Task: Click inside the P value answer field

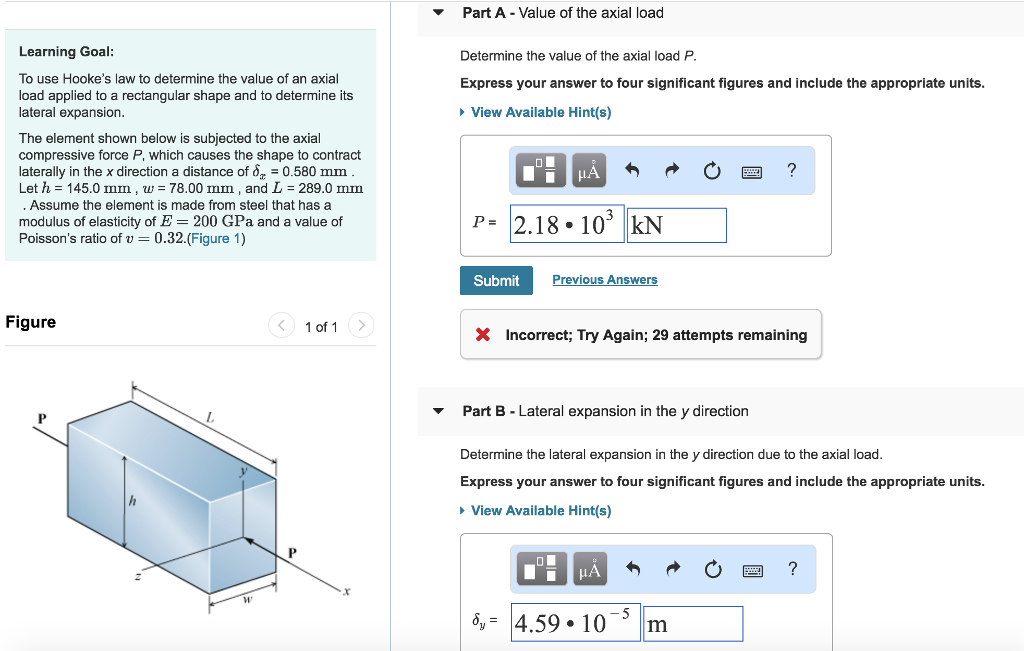Action: pos(566,224)
